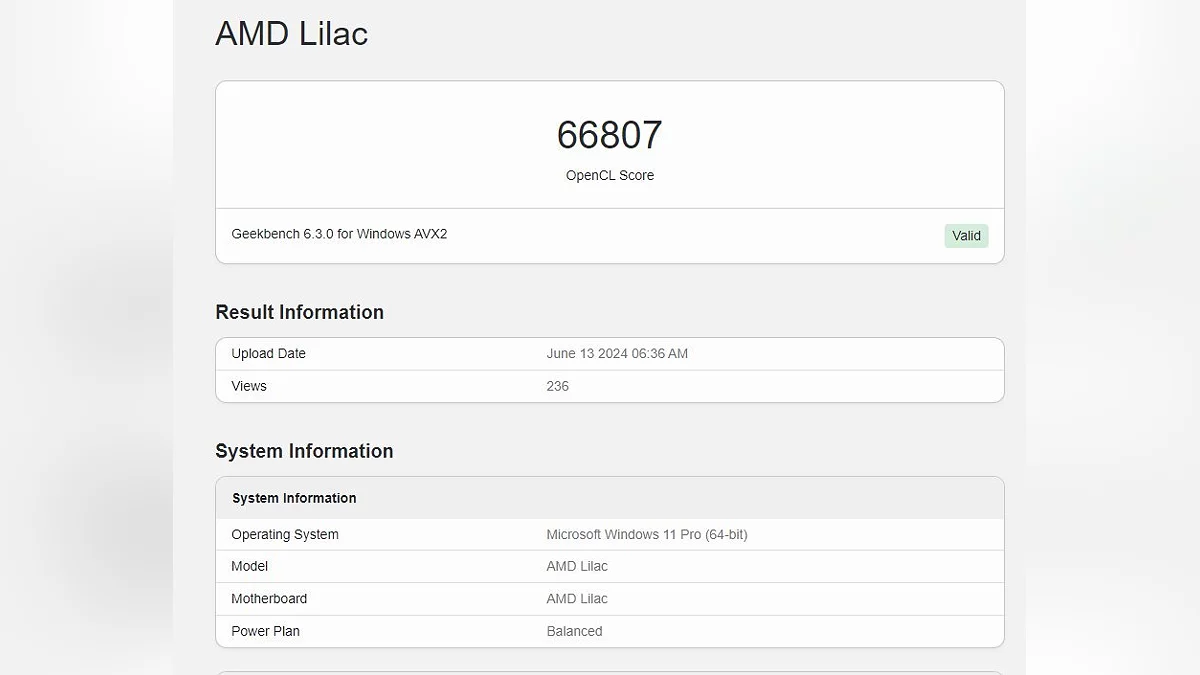Viewport: 1200px width, 675px height.
Task: Click the Result Information heading
Action: point(299,312)
